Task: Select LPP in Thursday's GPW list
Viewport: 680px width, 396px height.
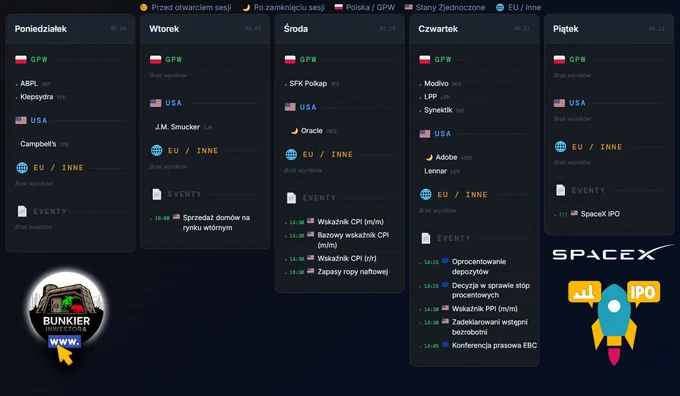Action: (431, 97)
